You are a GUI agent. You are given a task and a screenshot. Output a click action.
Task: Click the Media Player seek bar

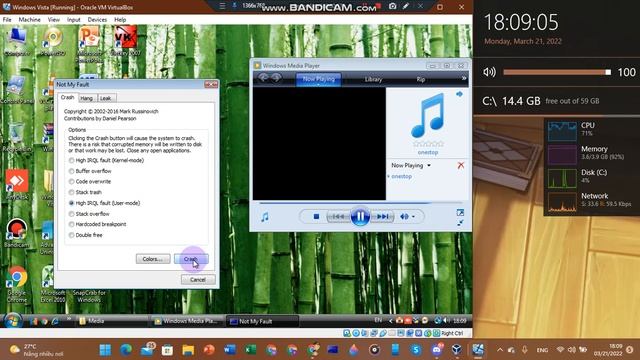click(360, 202)
